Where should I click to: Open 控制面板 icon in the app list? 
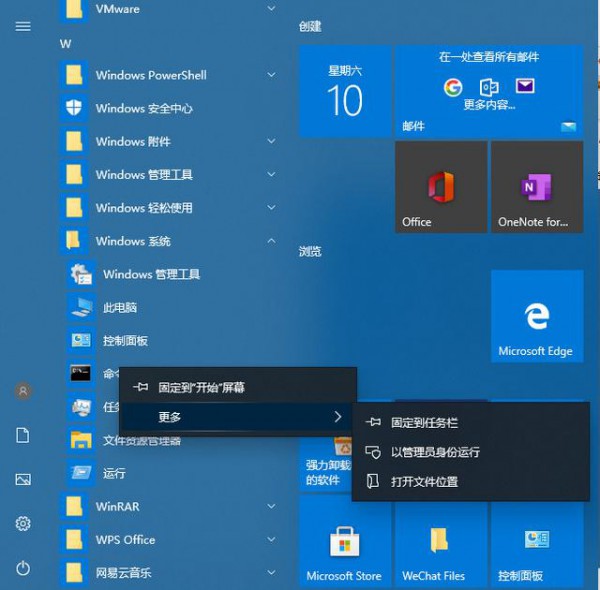pos(81,340)
